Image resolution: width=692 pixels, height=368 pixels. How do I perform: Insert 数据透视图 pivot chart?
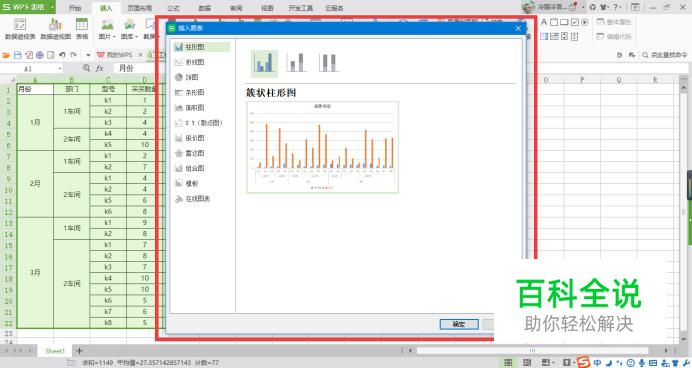coord(55,29)
